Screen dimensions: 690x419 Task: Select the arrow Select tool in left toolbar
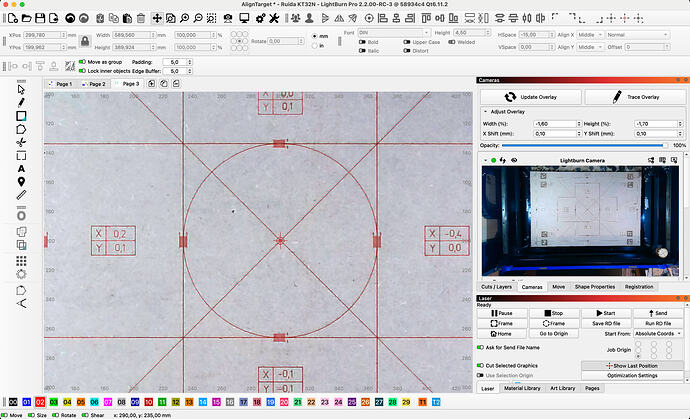21,89
